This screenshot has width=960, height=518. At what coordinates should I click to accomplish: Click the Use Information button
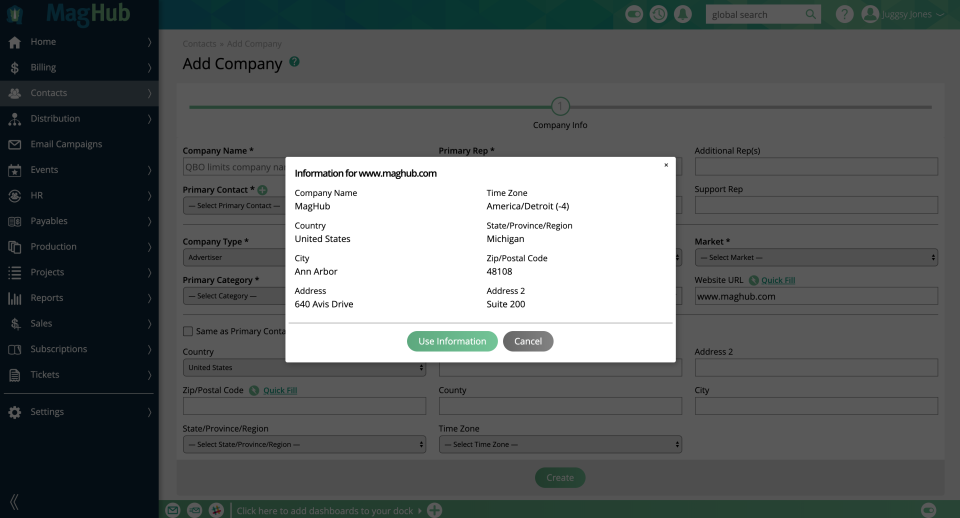click(452, 342)
